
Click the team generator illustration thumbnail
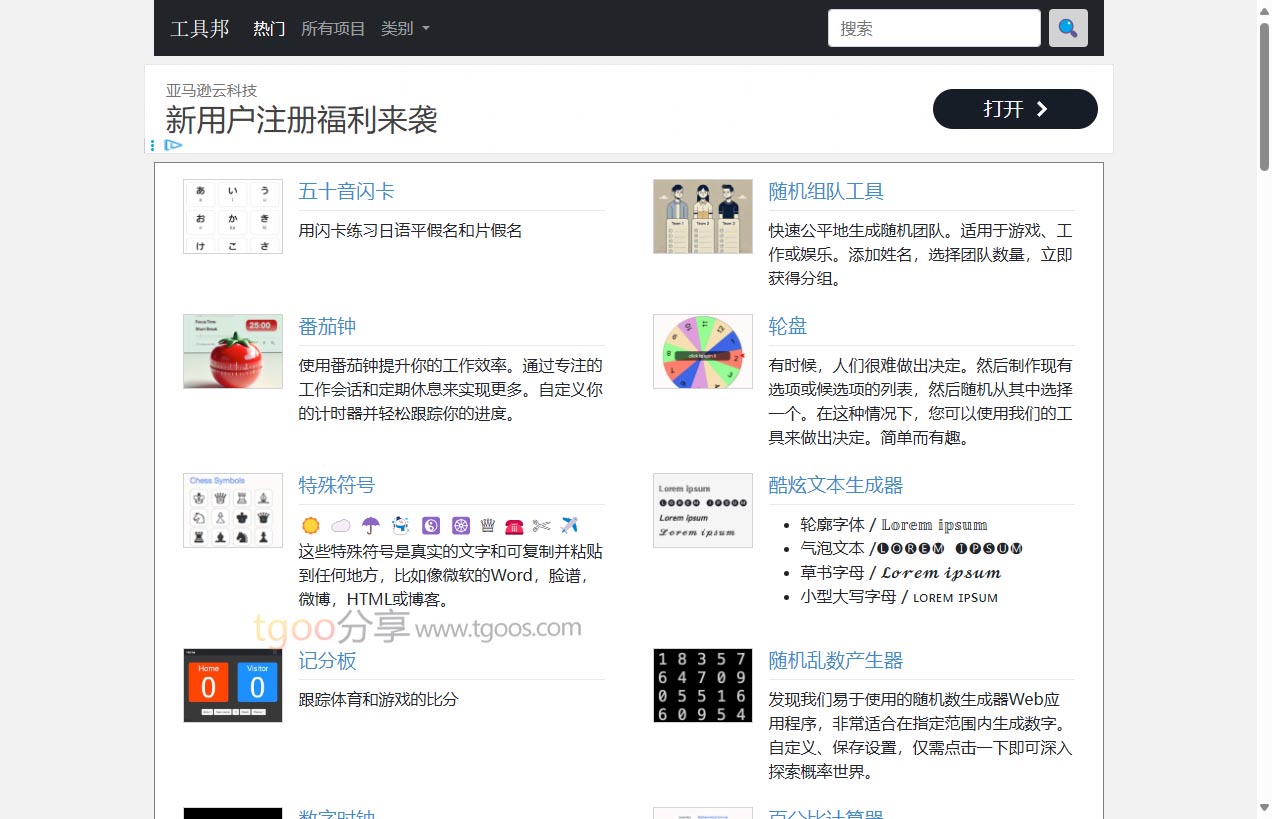702,216
